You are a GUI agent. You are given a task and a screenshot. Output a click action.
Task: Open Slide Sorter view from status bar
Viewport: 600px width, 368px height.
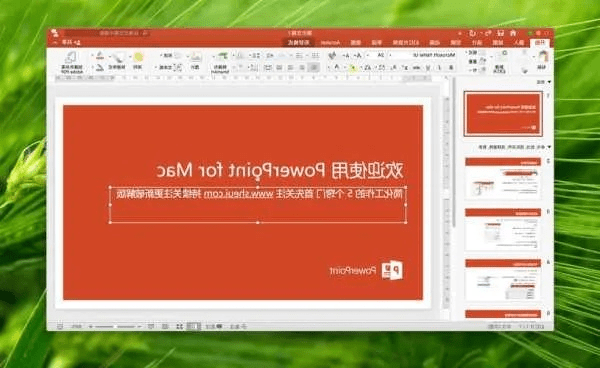(x=179, y=326)
